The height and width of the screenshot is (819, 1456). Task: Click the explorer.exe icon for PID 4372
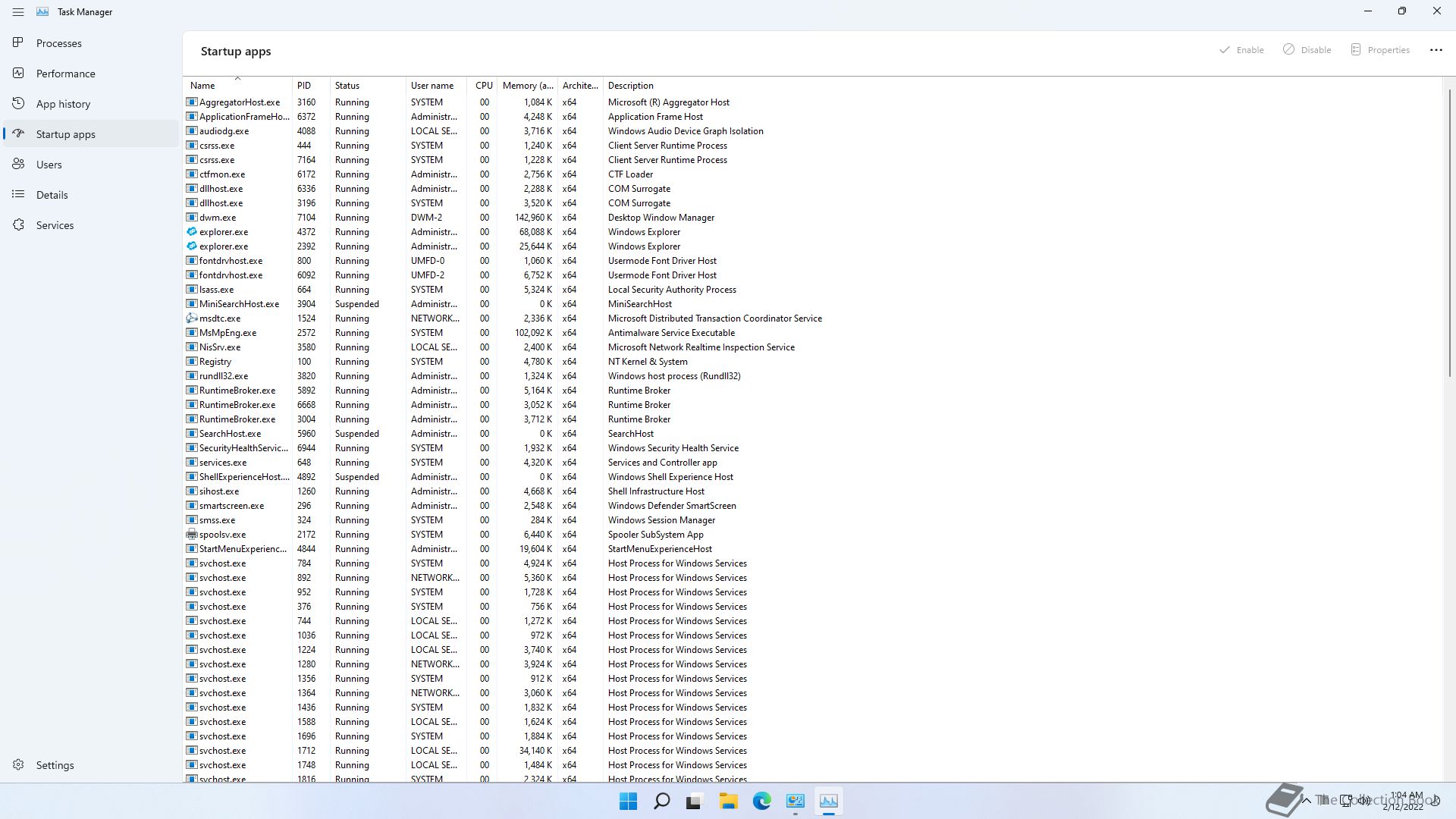click(192, 232)
